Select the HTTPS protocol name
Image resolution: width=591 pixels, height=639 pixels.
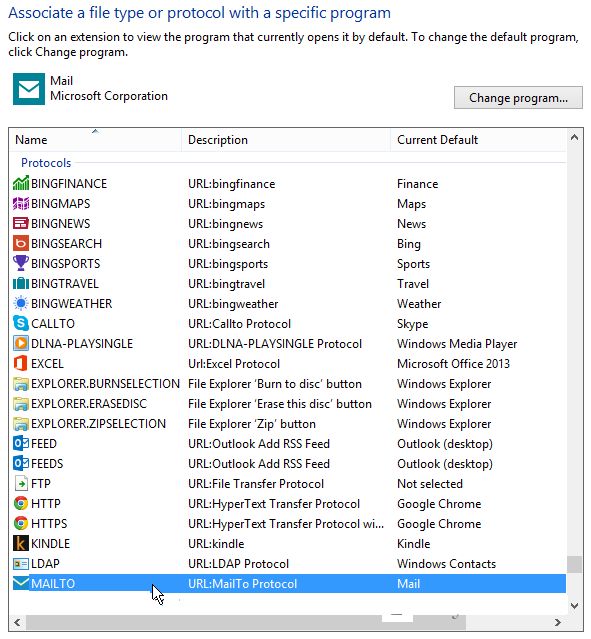pyautogui.click(x=49, y=524)
